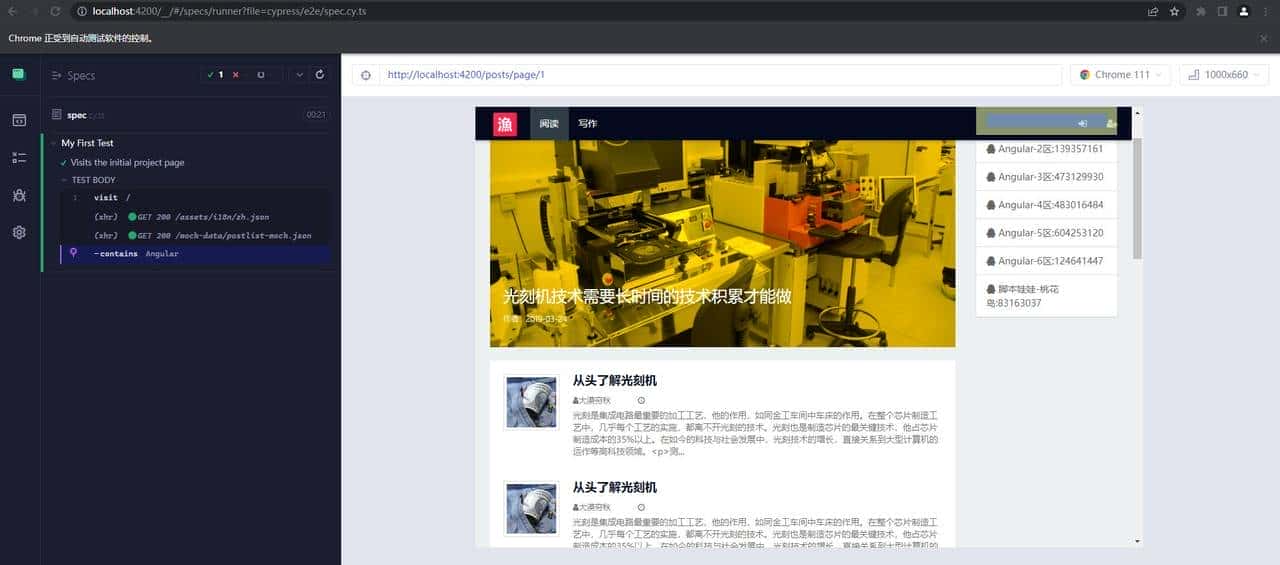Collapse the My First Test suite
Viewport: 1280px width, 565px height.
pyautogui.click(x=87, y=143)
